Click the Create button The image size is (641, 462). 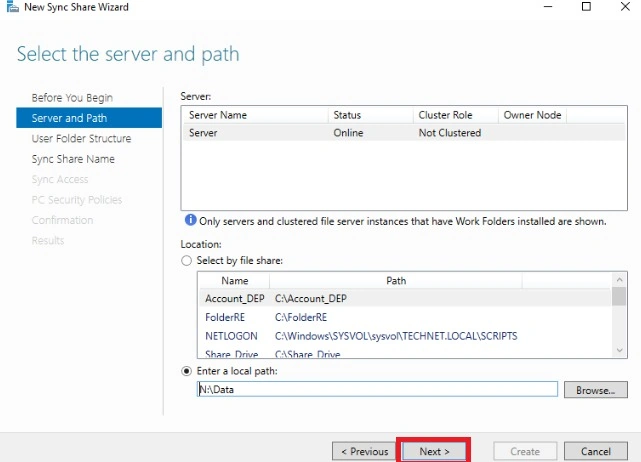525,451
